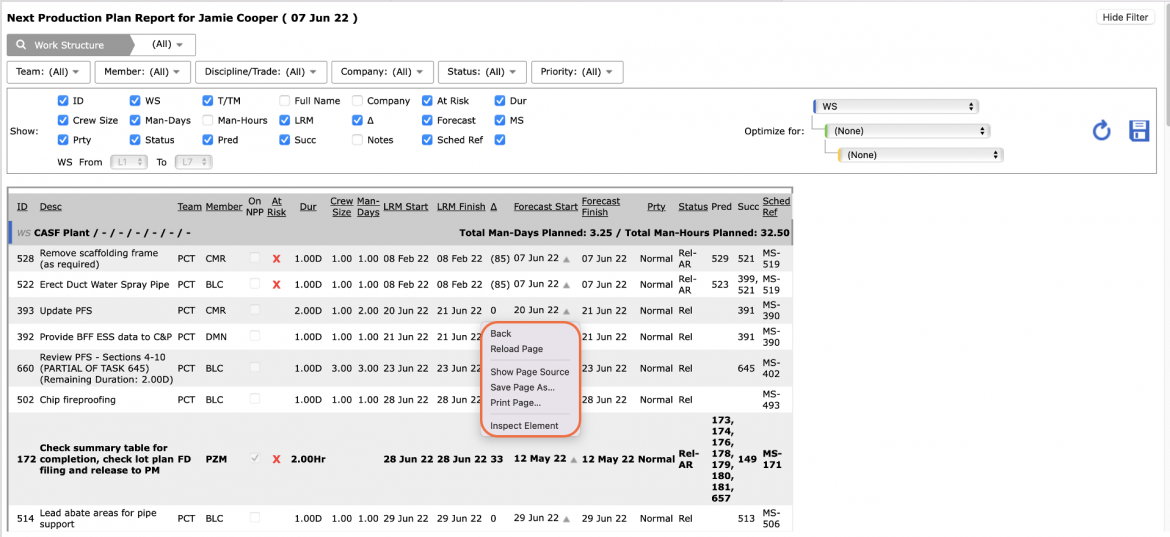Click the Hide Filter button
This screenshot has height=537, width=1170.
pos(1125,17)
